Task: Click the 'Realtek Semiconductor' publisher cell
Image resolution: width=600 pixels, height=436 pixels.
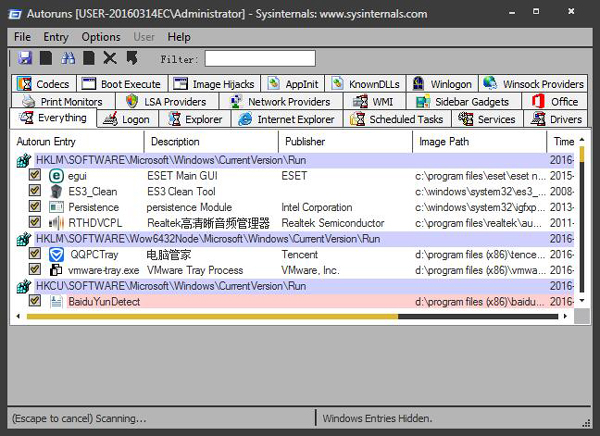Action: [333, 223]
